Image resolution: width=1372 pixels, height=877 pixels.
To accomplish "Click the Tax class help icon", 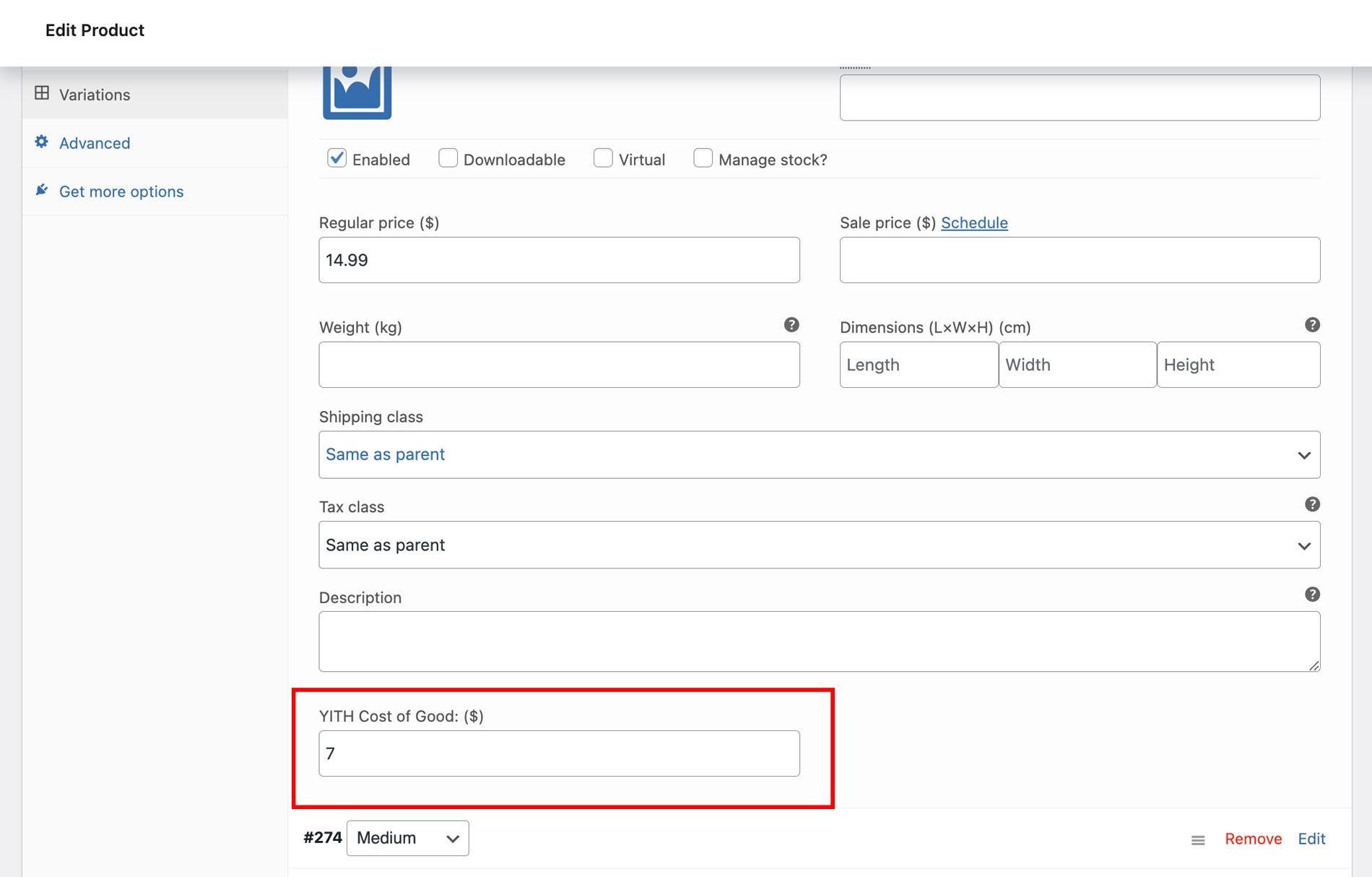I will [x=1312, y=504].
